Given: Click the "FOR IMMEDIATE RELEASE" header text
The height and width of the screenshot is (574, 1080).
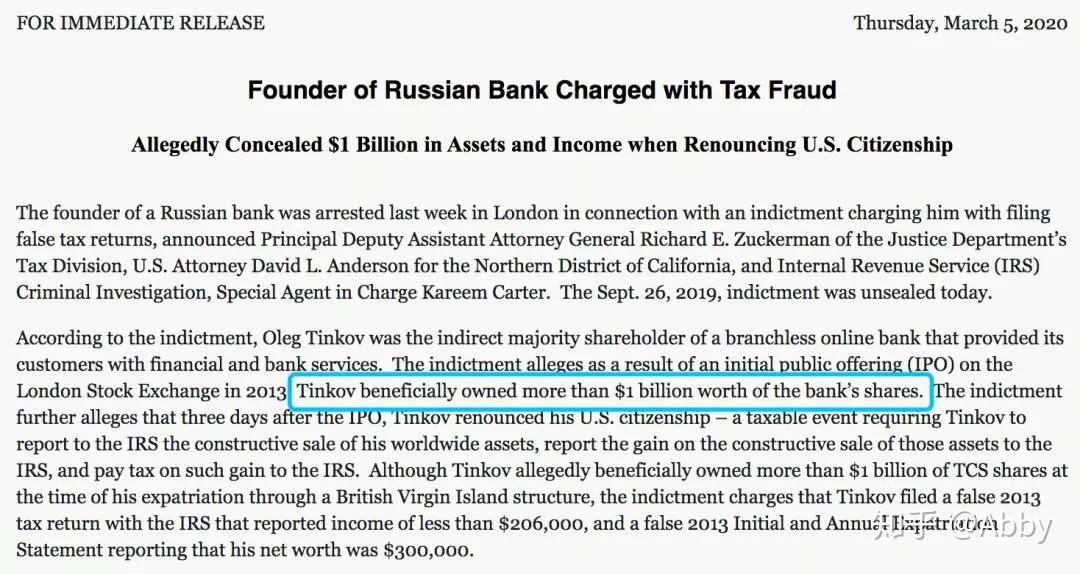Looking at the screenshot, I should click(140, 23).
